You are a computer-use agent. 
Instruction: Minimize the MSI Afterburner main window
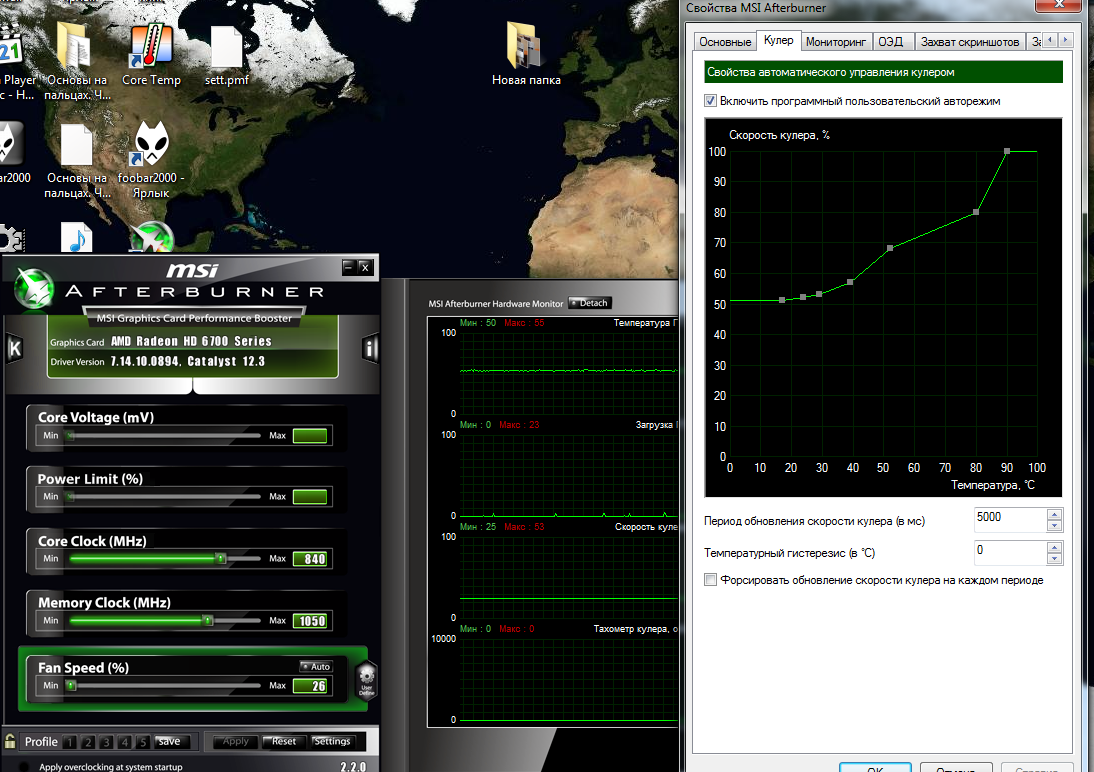pyautogui.click(x=349, y=267)
